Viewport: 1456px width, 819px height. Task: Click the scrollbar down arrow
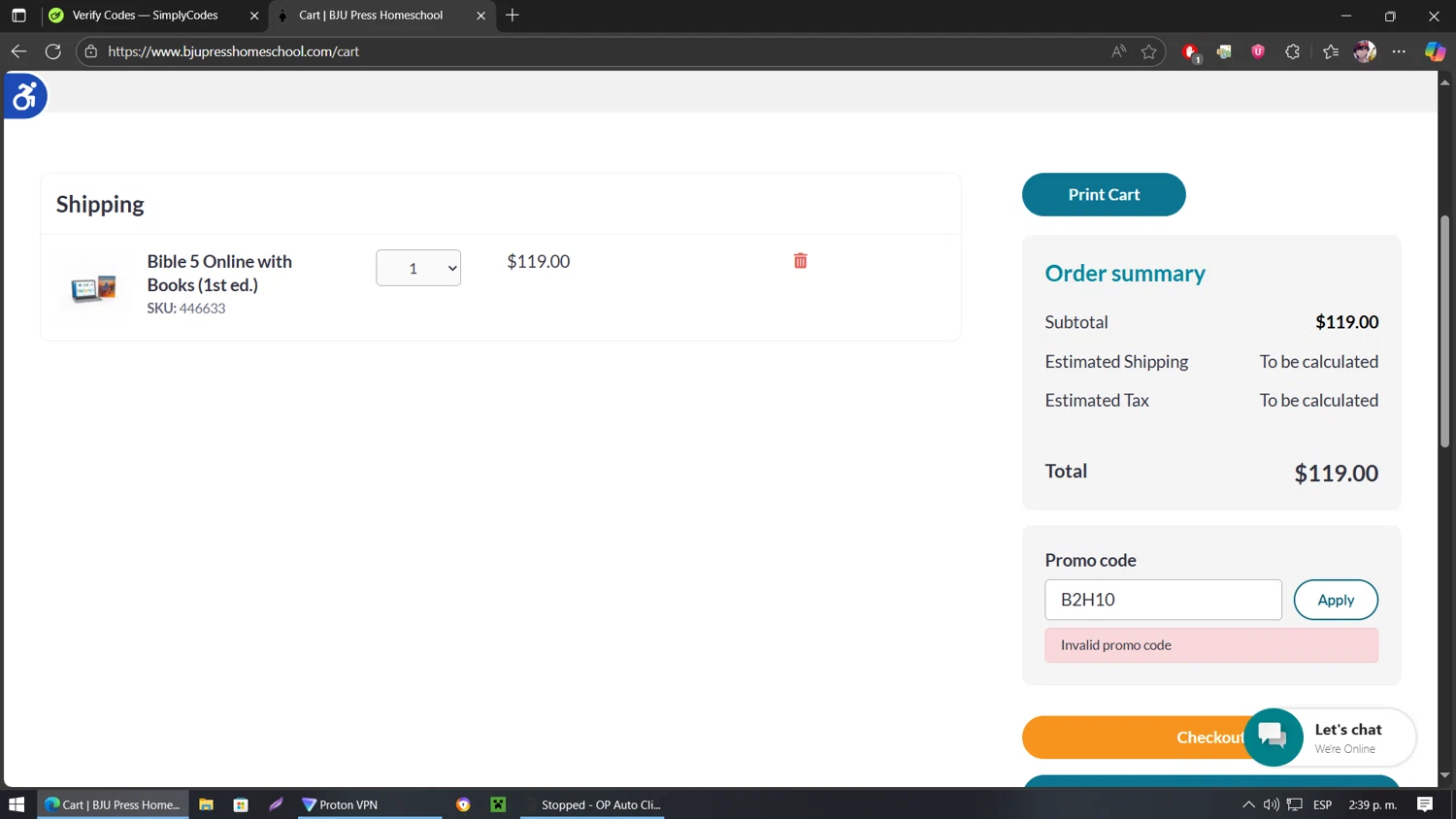click(x=1444, y=775)
